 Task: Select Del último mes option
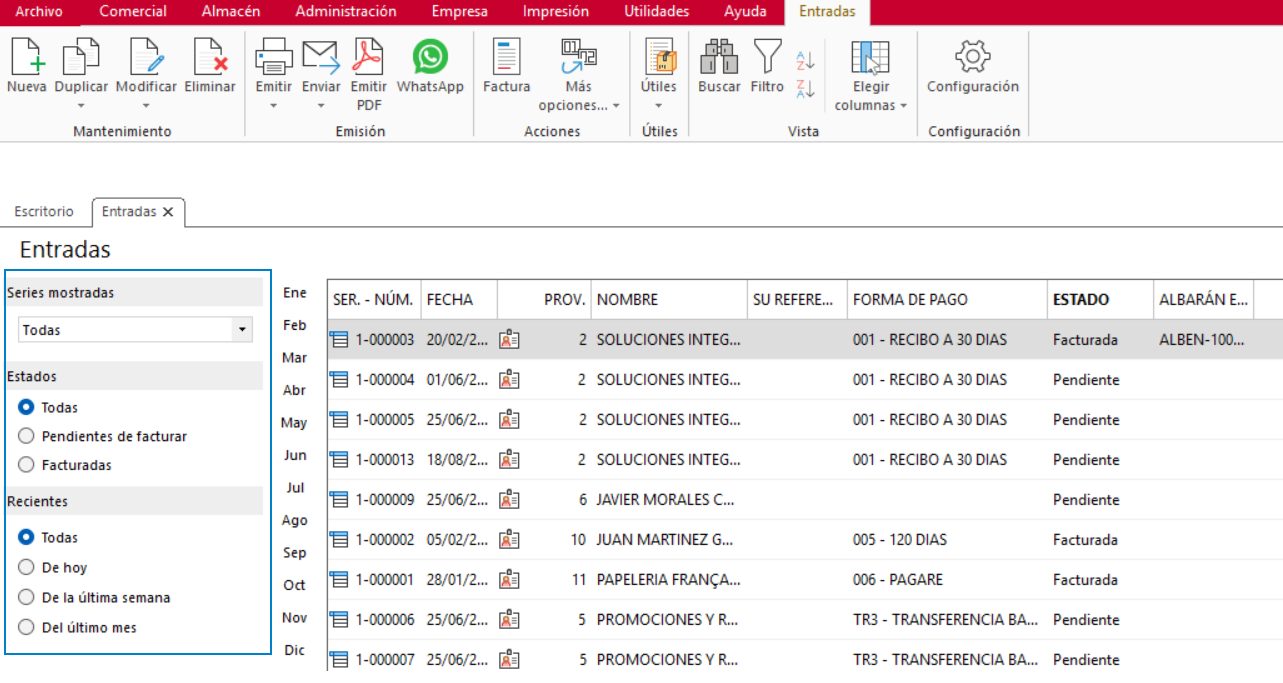[27, 628]
